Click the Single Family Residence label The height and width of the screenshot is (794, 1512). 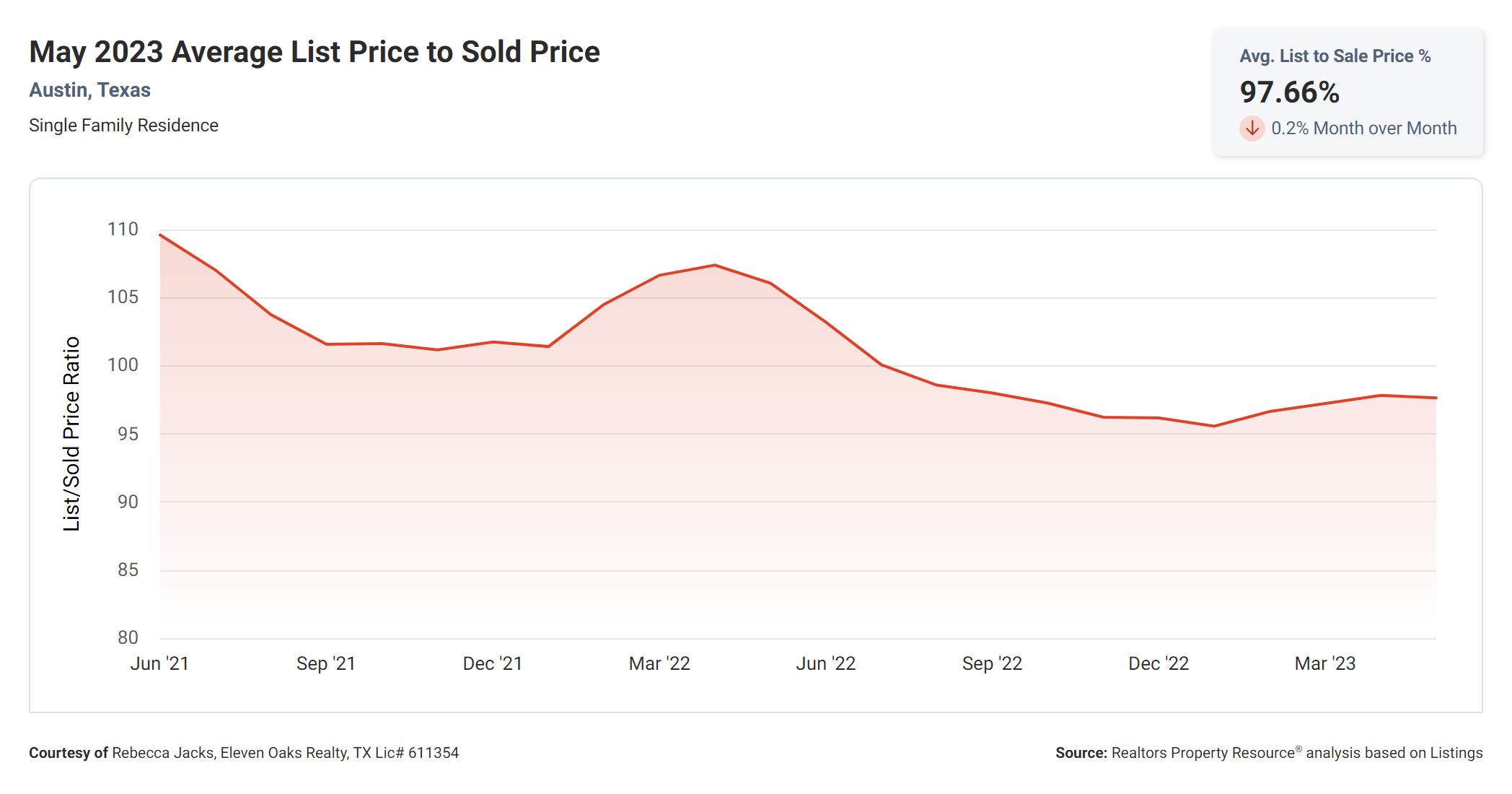click(123, 126)
